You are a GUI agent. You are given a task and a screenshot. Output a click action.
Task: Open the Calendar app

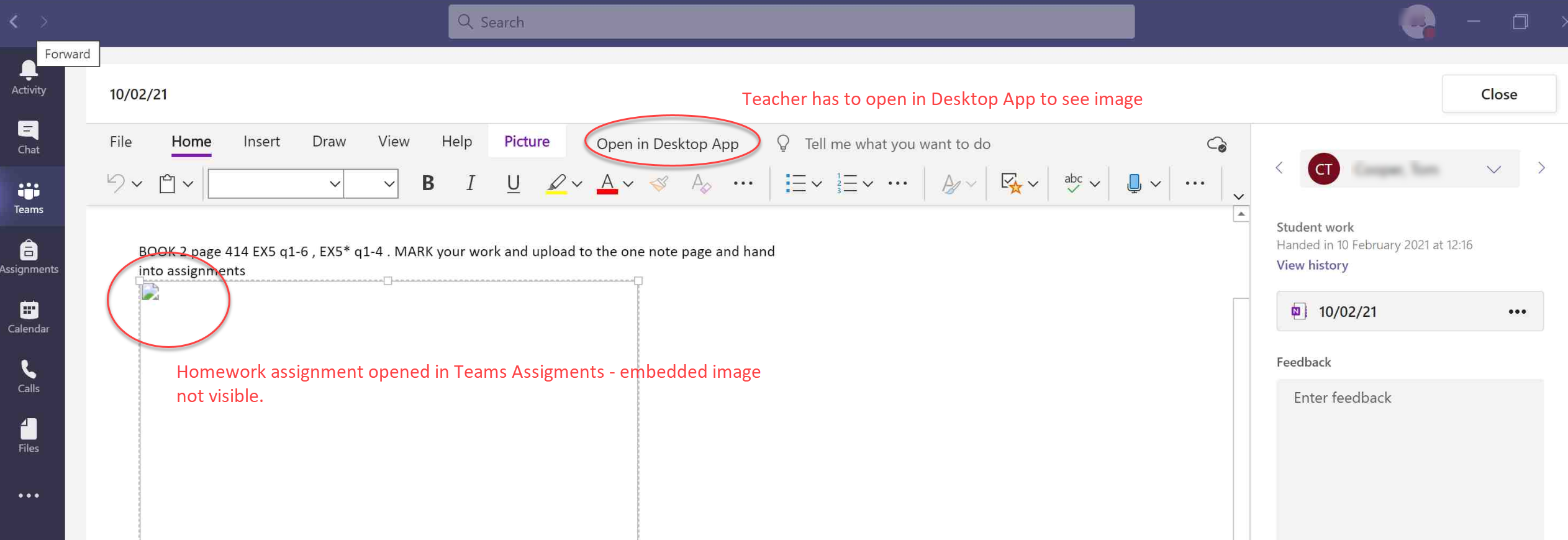click(x=29, y=316)
